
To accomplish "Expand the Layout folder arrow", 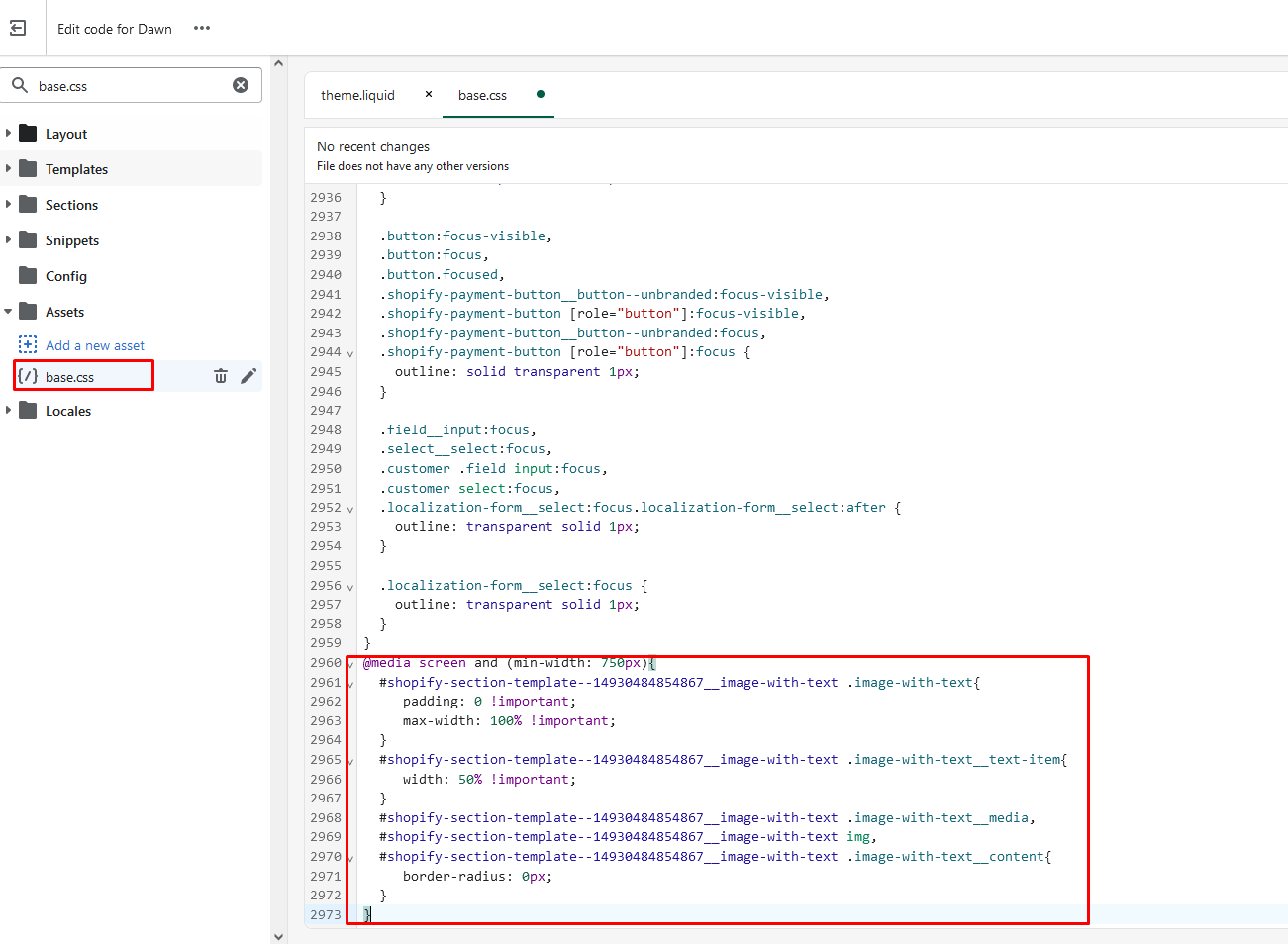I will [x=8, y=133].
